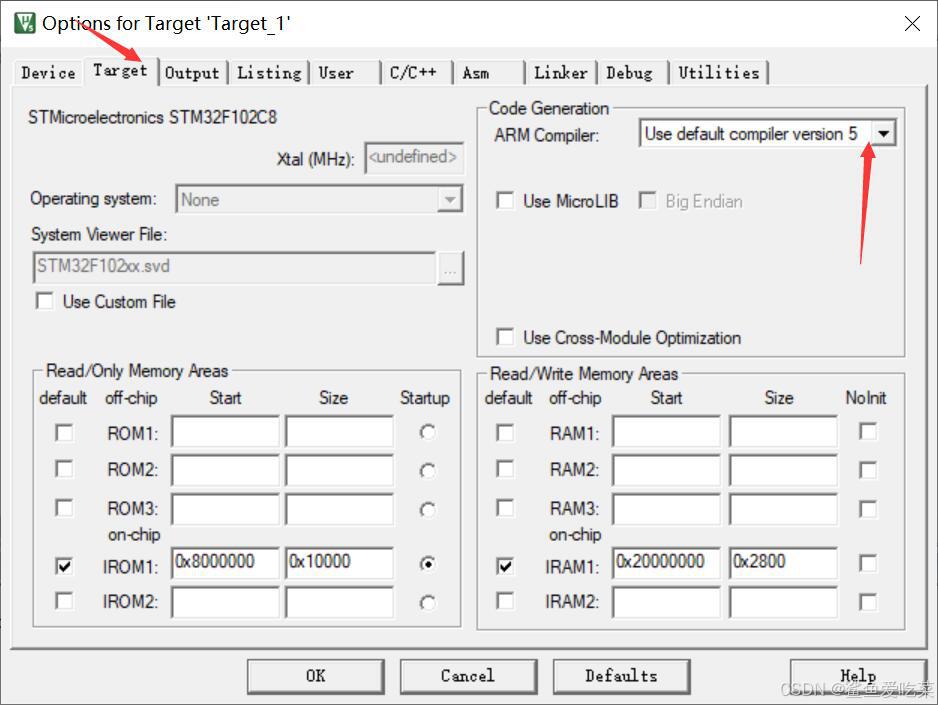This screenshot has width=938, height=705.
Task: Click the IROM1 Start field showing 0x8000000
Action: point(226,563)
